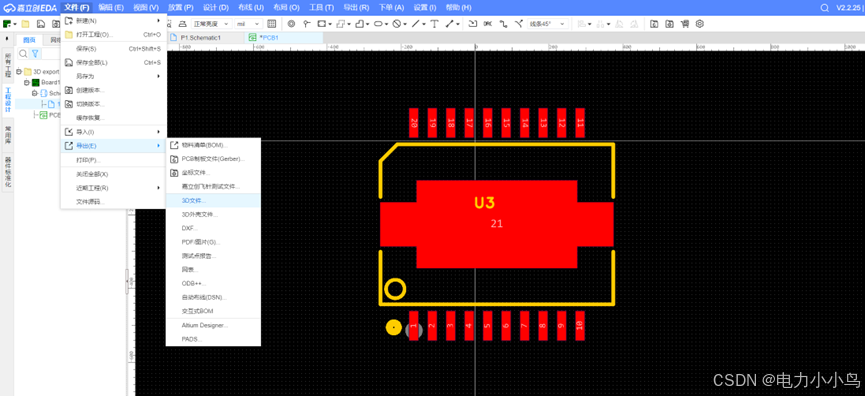Open the 线条45° routing angle dropdown
The image size is (865, 396).
(548, 24)
